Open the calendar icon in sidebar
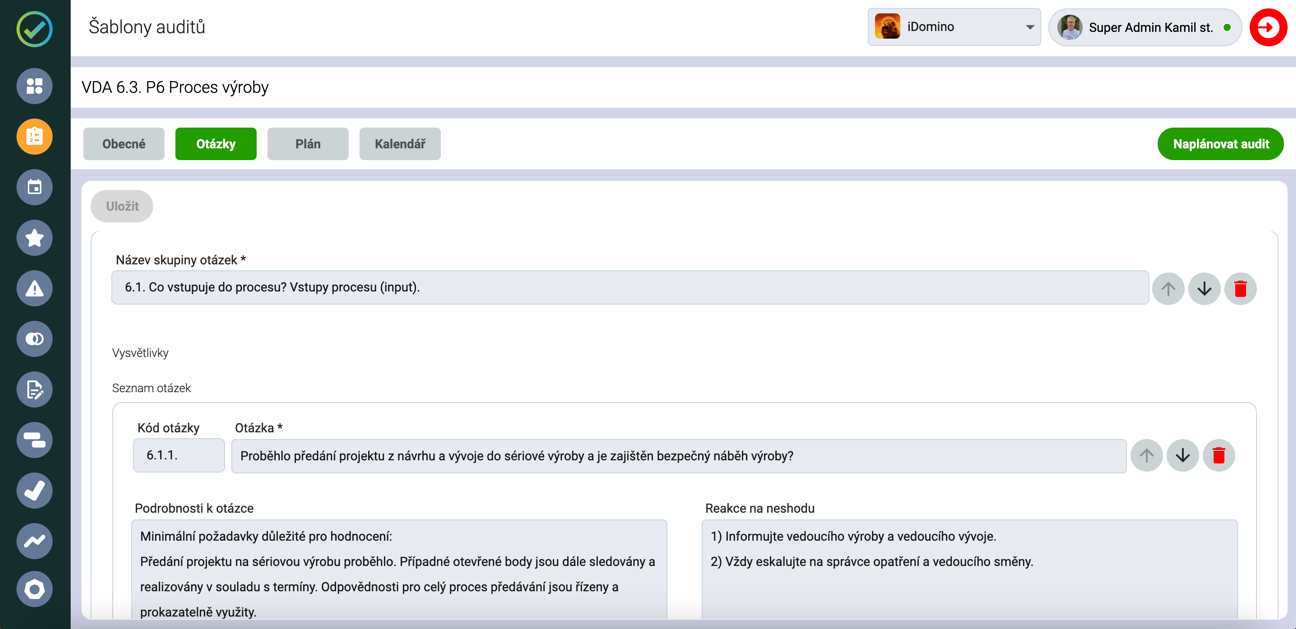 (35, 187)
